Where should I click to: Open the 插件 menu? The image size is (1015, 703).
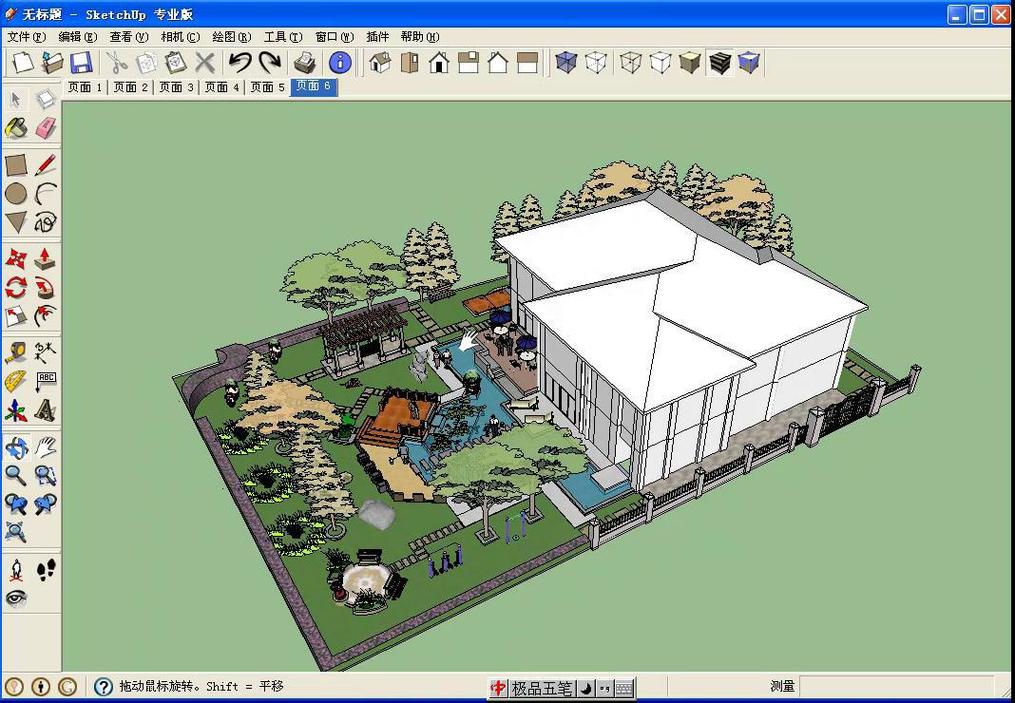(x=377, y=37)
